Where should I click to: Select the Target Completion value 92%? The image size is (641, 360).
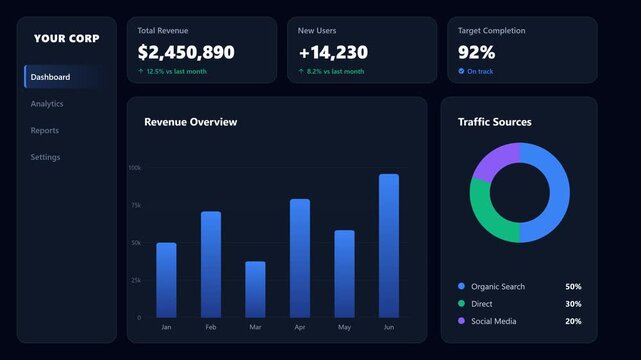click(476, 52)
